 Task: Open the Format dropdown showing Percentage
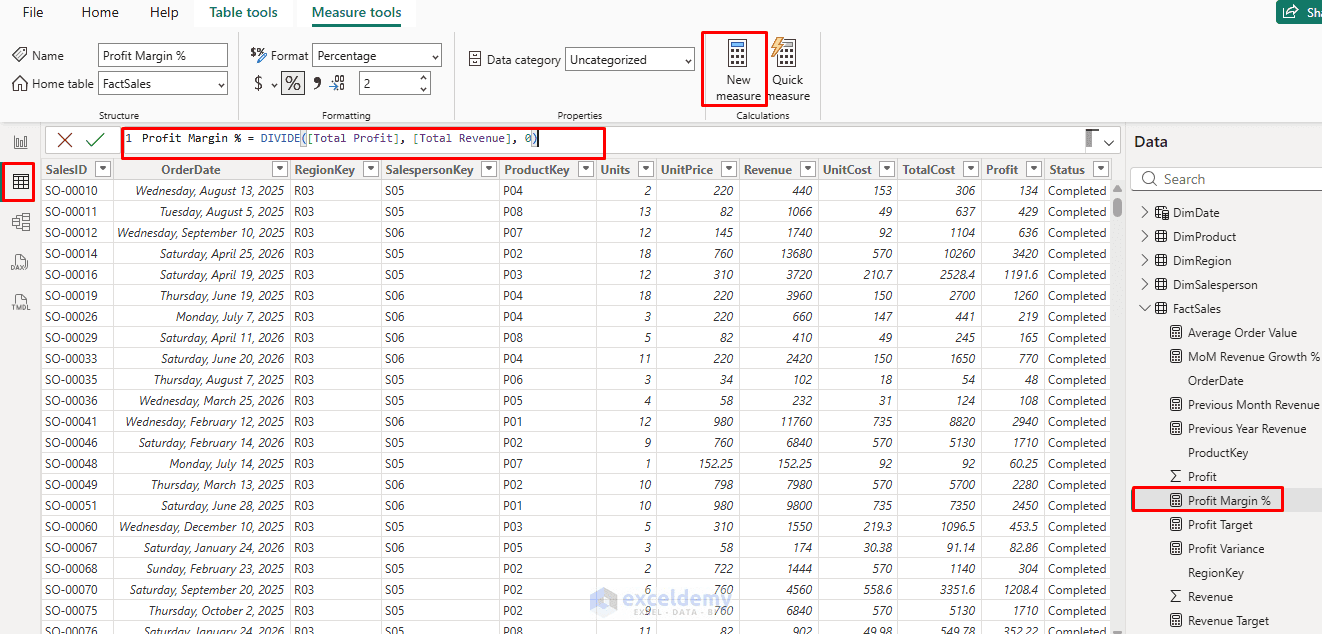pos(377,56)
